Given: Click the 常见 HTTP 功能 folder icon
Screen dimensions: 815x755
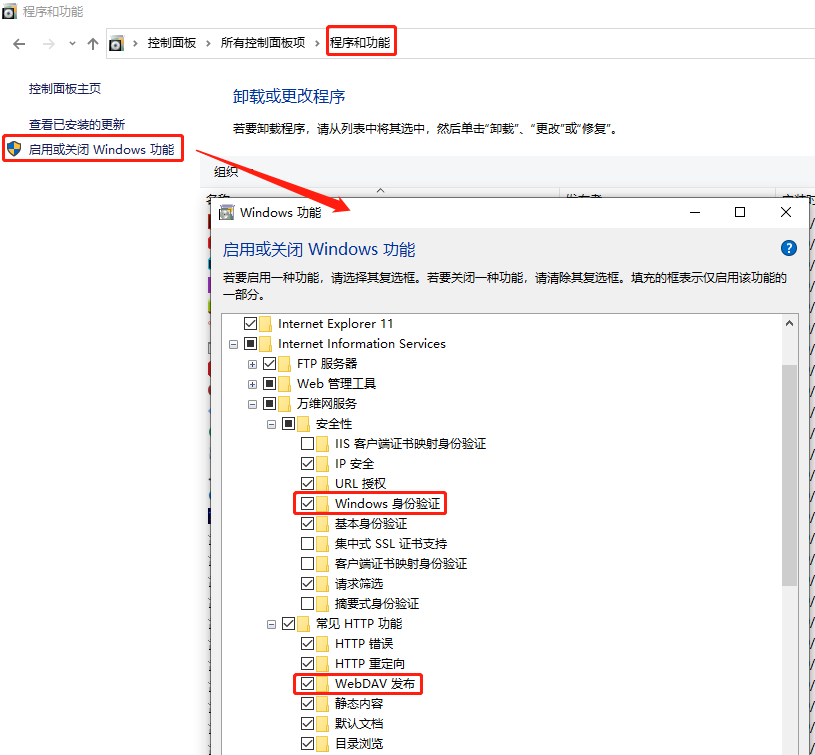Looking at the screenshot, I should pyautogui.click(x=304, y=624).
